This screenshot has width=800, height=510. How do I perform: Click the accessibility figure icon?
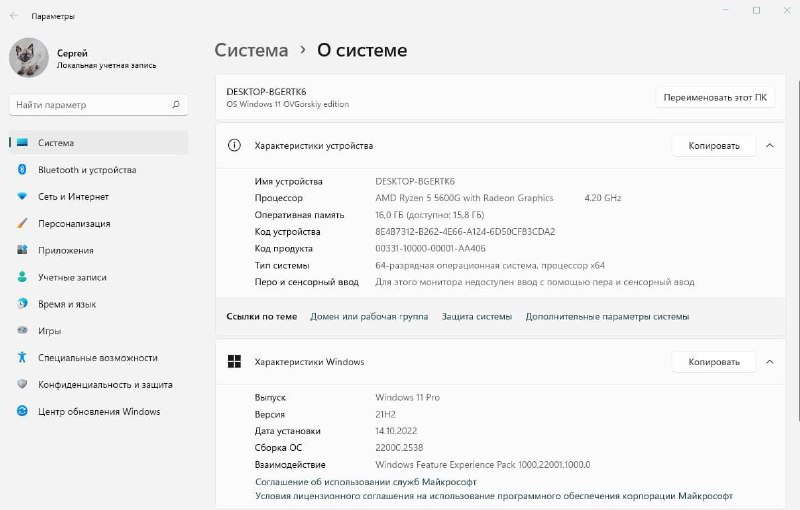(x=22, y=357)
